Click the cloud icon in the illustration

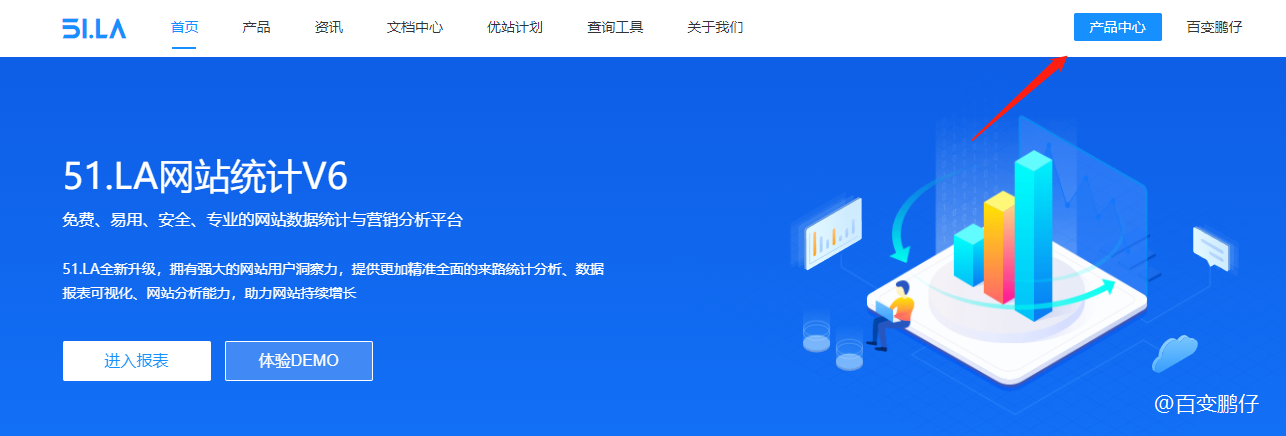[1174, 353]
